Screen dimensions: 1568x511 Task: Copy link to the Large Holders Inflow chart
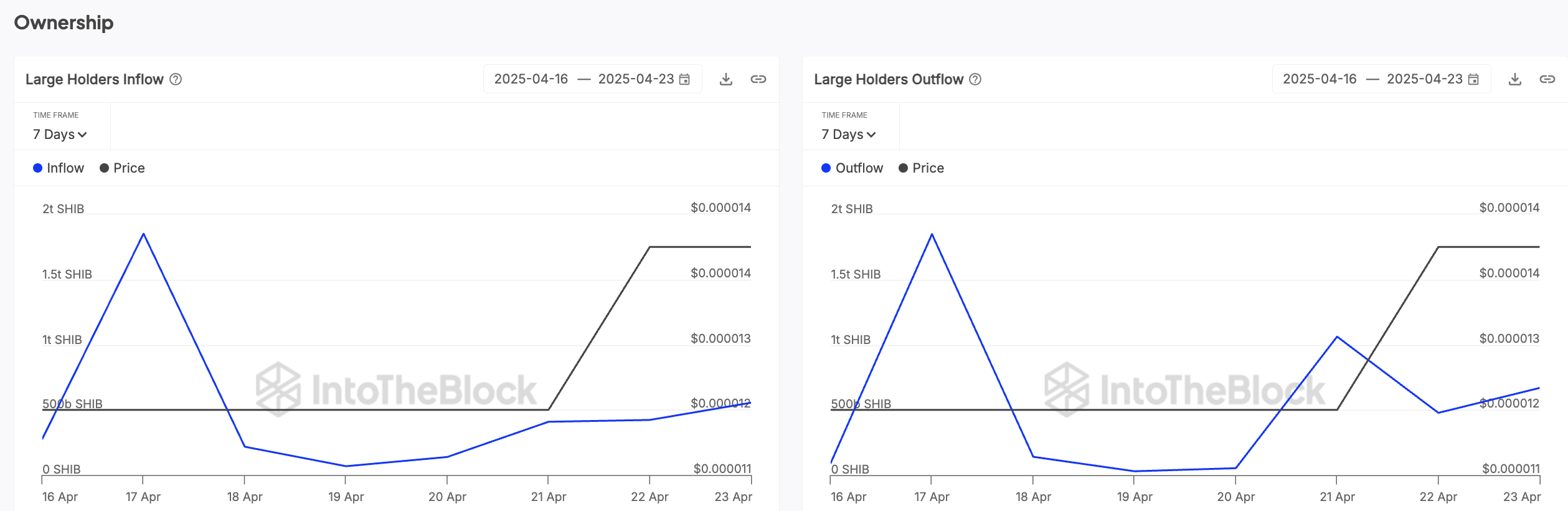point(758,79)
